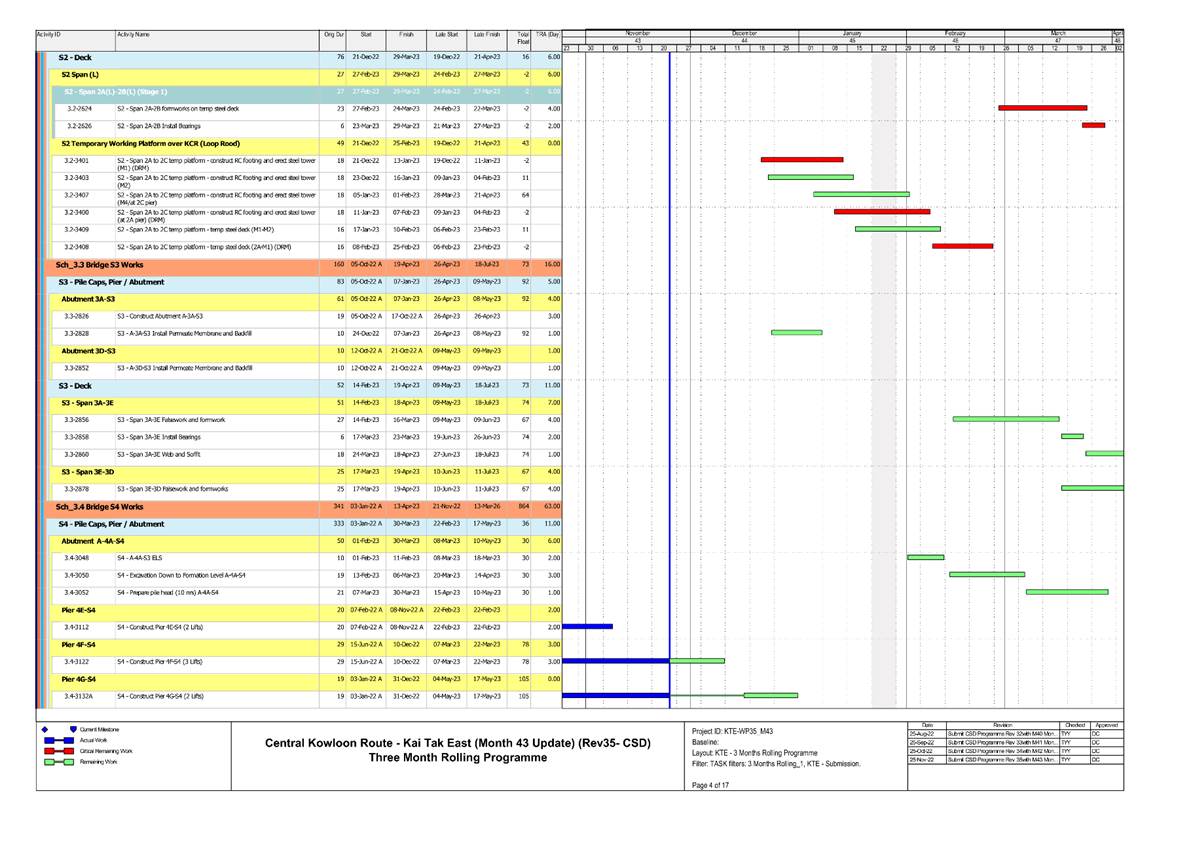The width and height of the screenshot is (1191, 842).
Task: Click the Actual Work legend bar icon
Action: pyautogui.click(x=57, y=742)
